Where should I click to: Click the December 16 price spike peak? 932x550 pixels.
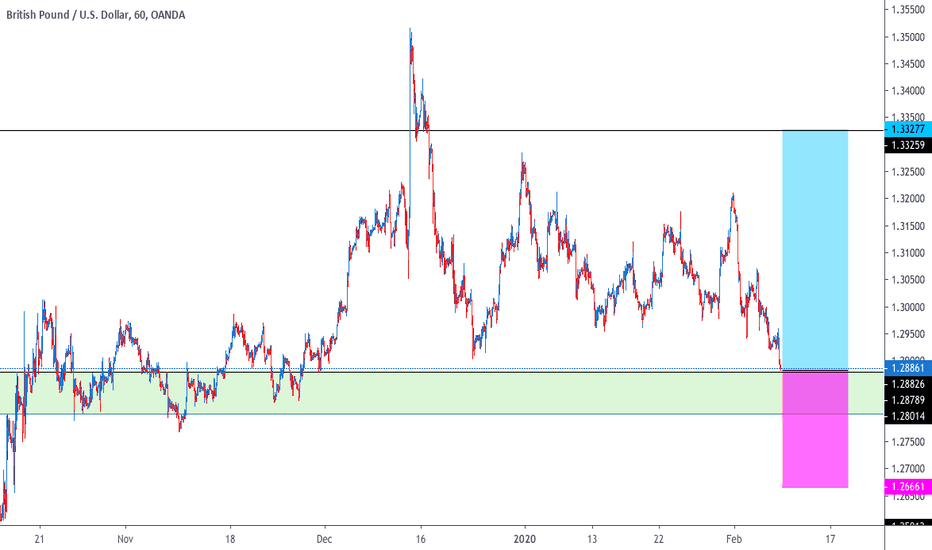(410, 29)
